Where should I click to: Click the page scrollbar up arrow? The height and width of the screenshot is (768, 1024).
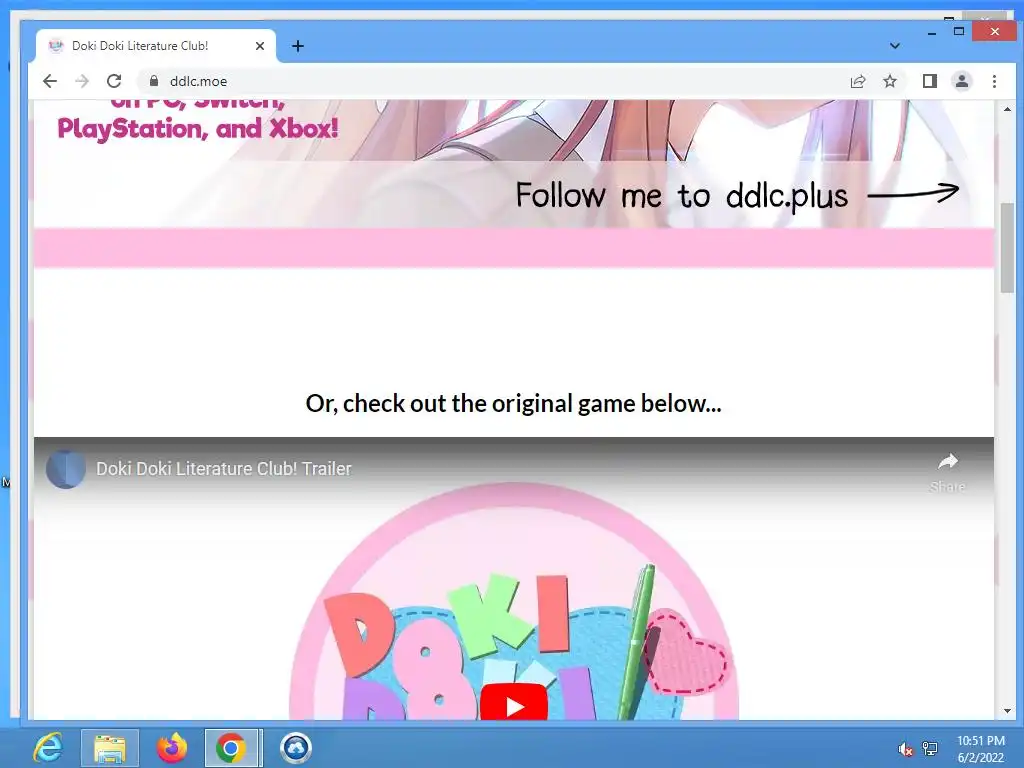[1007, 109]
